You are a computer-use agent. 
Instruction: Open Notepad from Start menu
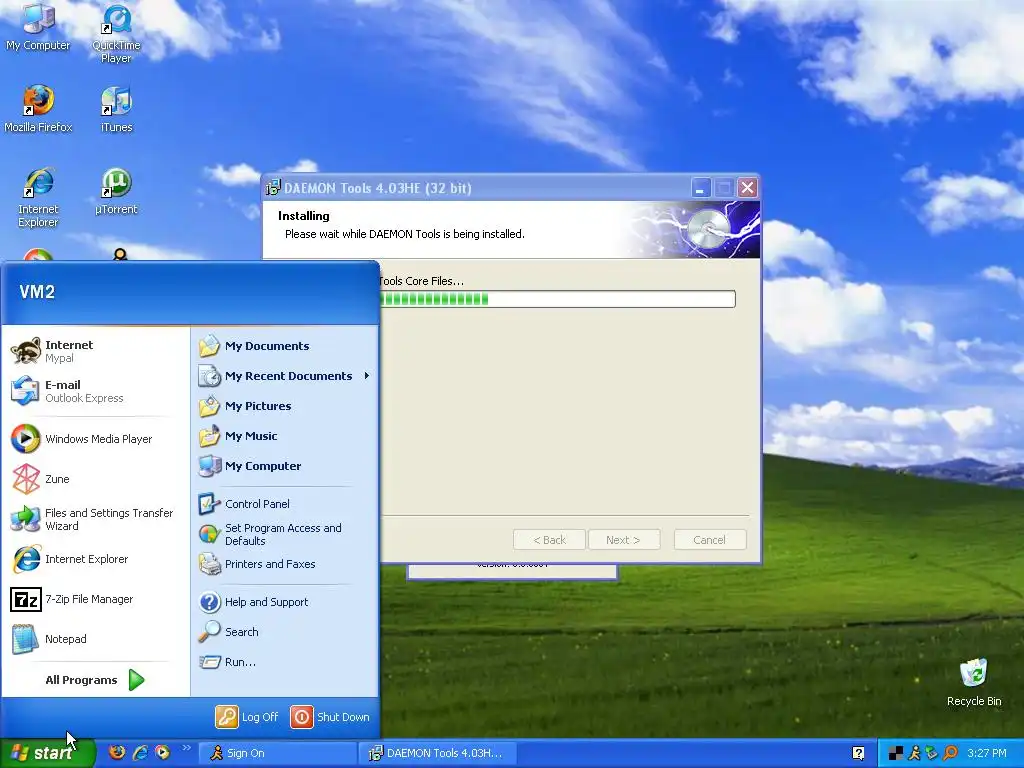(96, 639)
